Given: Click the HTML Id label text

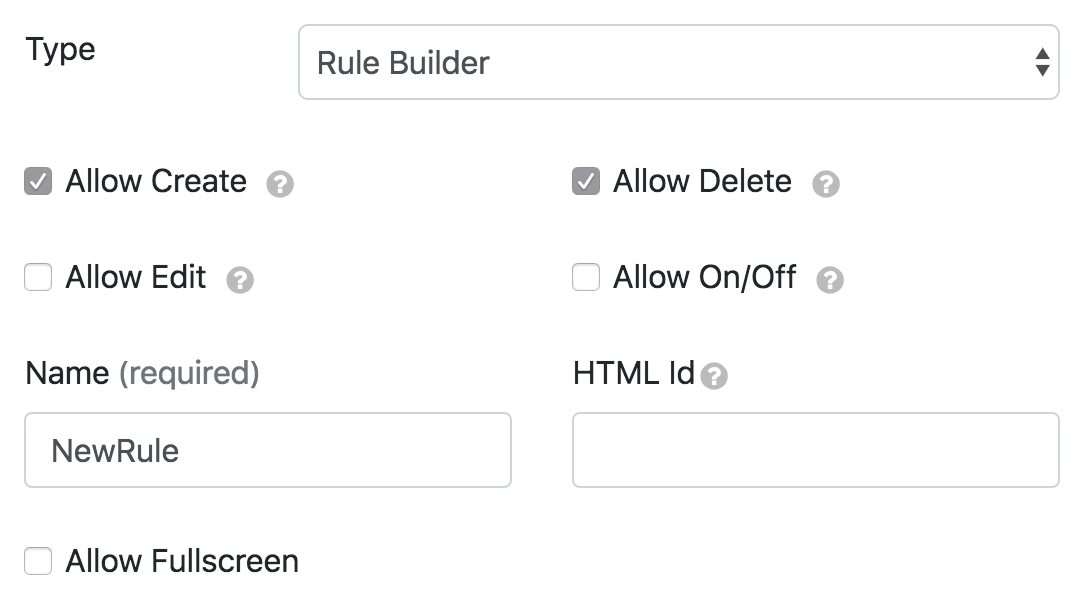Looking at the screenshot, I should coord(633,373).
